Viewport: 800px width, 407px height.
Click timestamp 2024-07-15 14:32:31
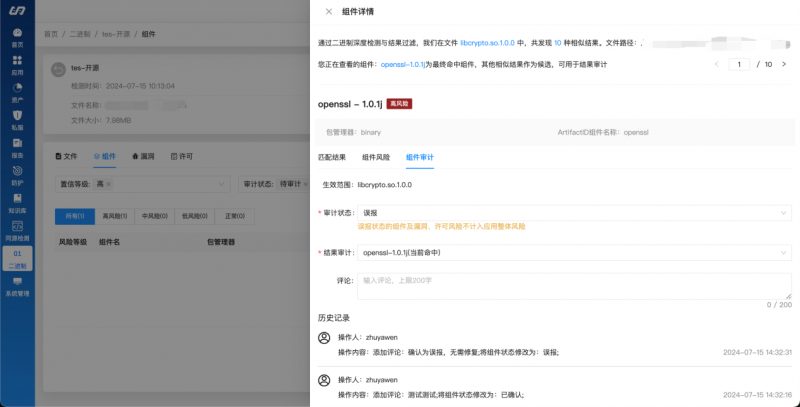click(757, 352)
